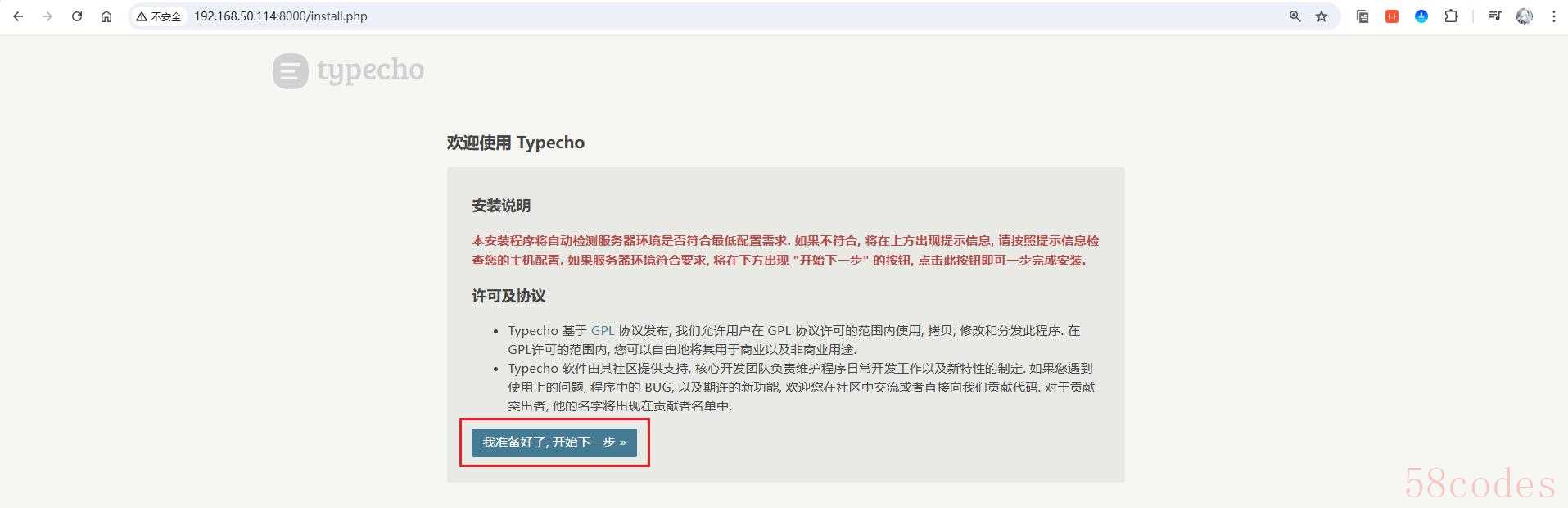The width and height of the screenshot is (1568, 508).
Task: Open the zoom magnifier in address bar
Action: pyautogui.click(x=1295, y=16)
